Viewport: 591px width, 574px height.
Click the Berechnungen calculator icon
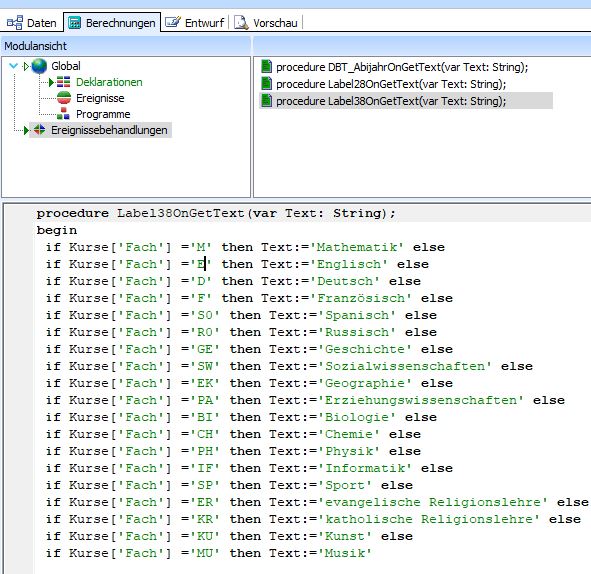[x=74, y=23]
